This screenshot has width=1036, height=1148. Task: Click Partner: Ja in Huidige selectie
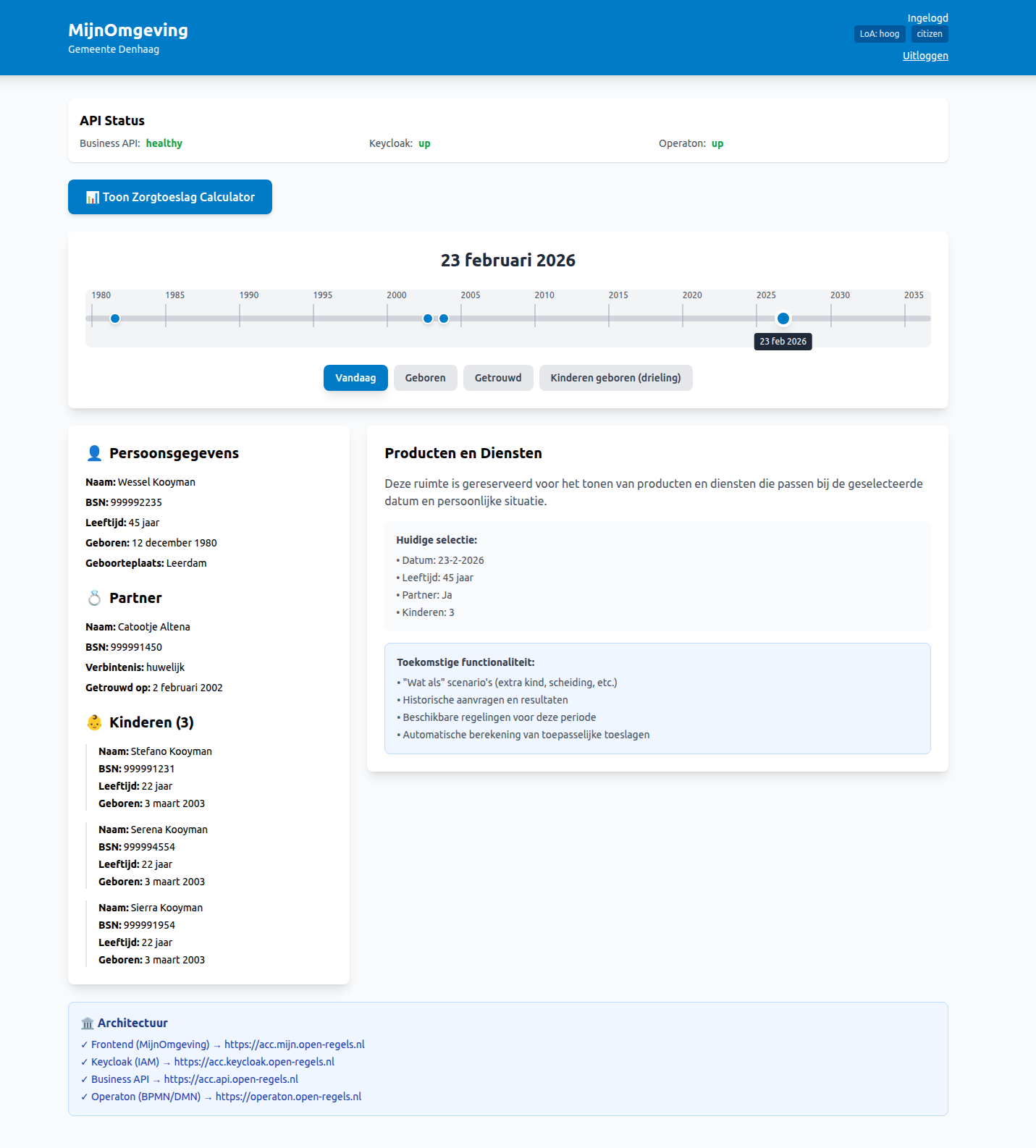click(x=424, y=595)
